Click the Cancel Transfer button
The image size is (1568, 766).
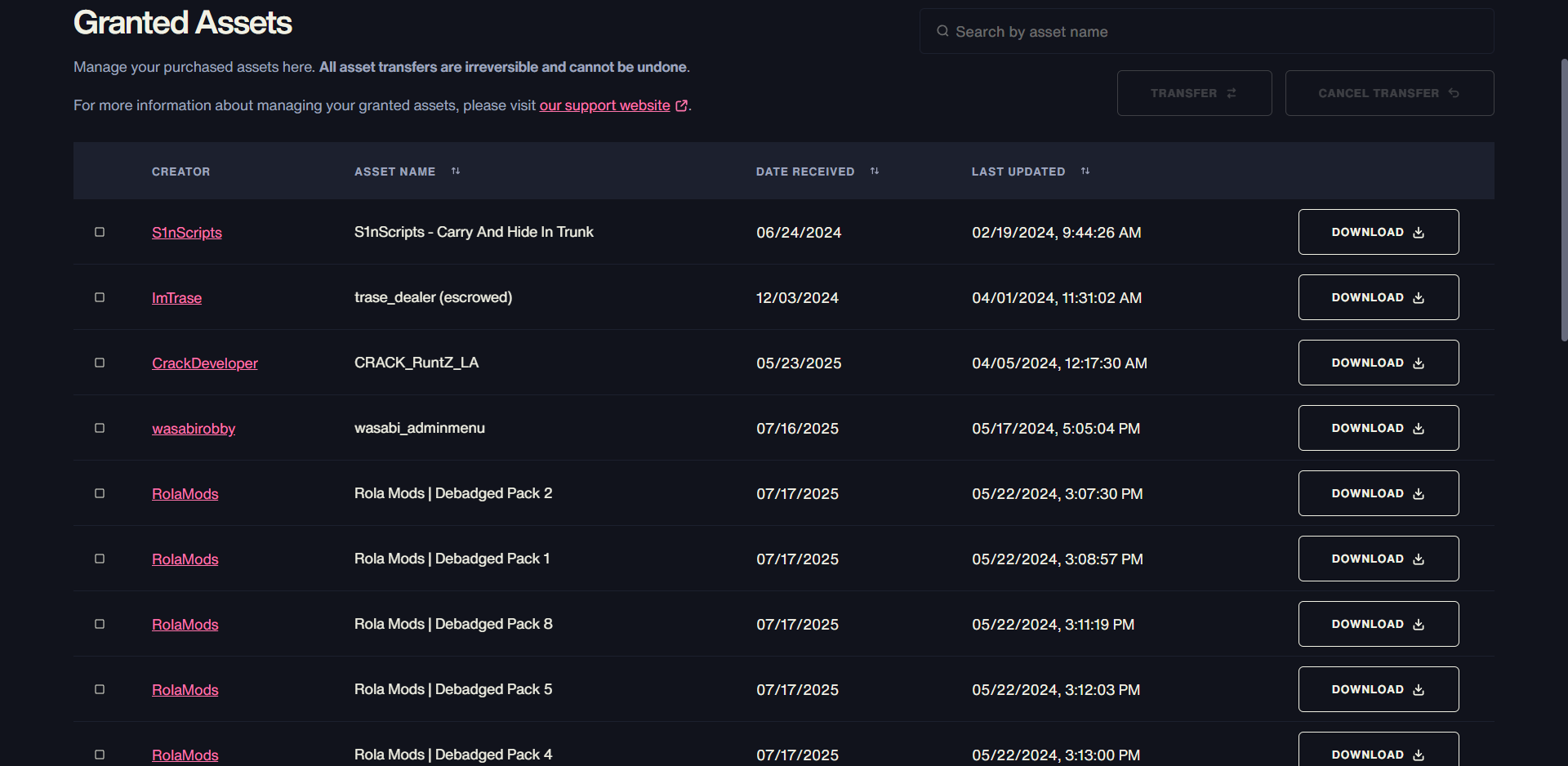tap(1389, 93)
